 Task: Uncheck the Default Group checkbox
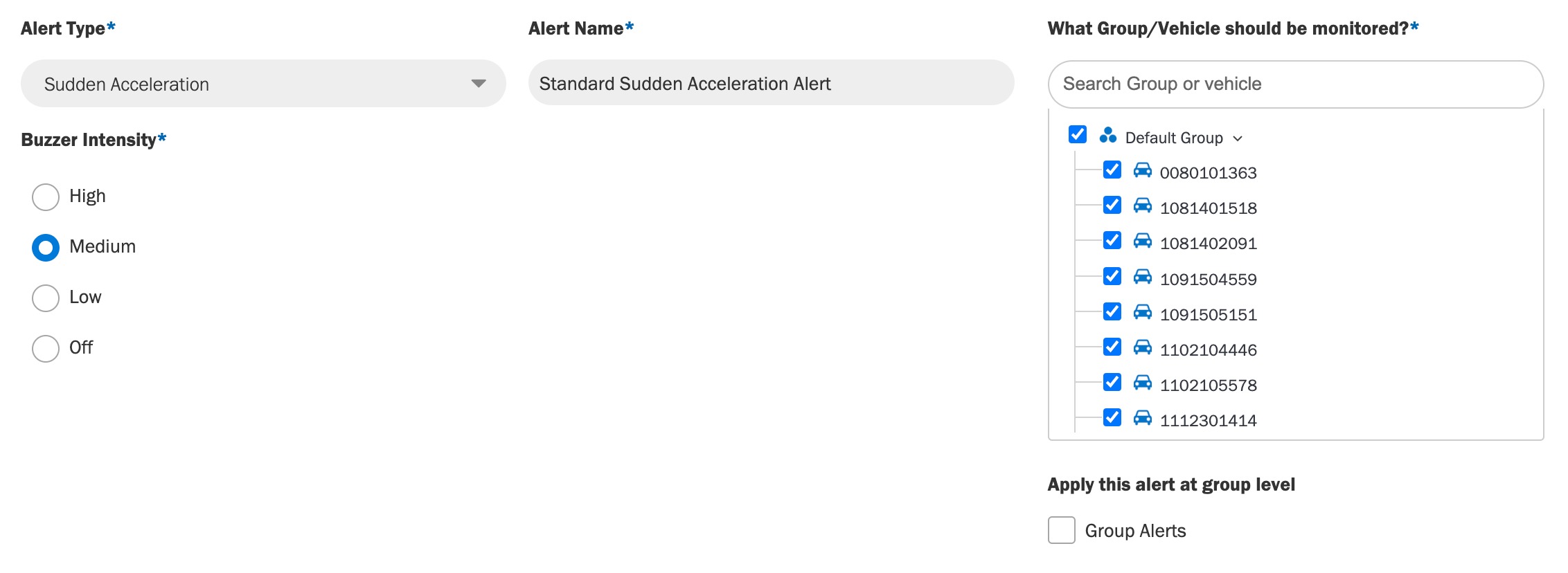click(x=1078, y=134)
